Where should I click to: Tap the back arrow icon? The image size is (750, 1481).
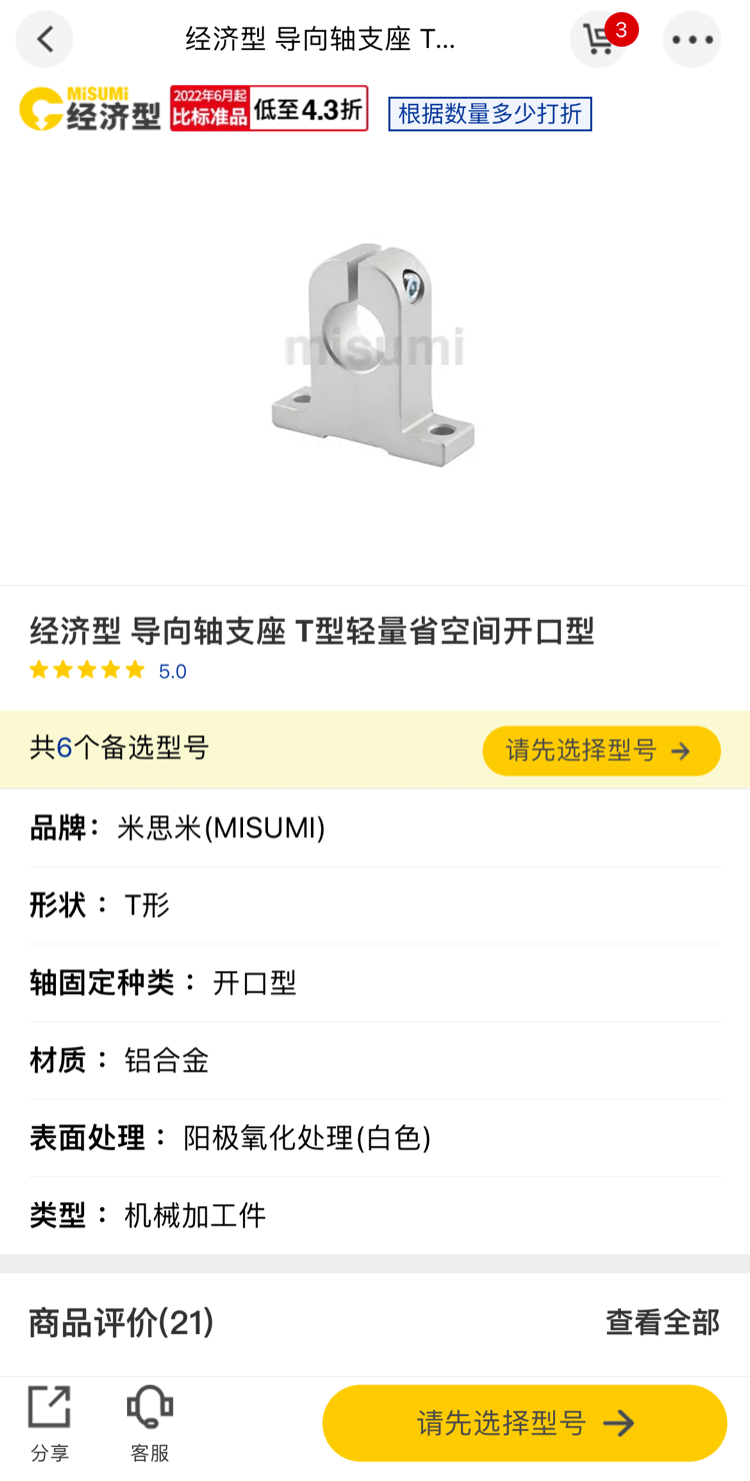45,39
